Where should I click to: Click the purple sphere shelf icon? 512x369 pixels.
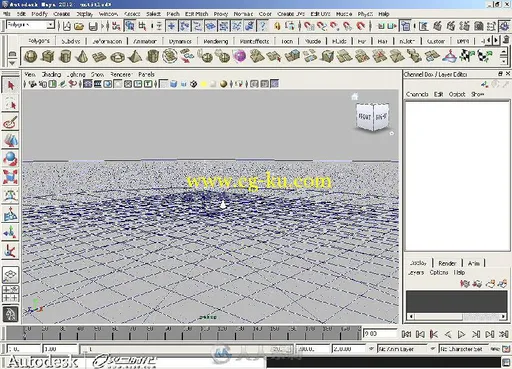pos(240,56)
